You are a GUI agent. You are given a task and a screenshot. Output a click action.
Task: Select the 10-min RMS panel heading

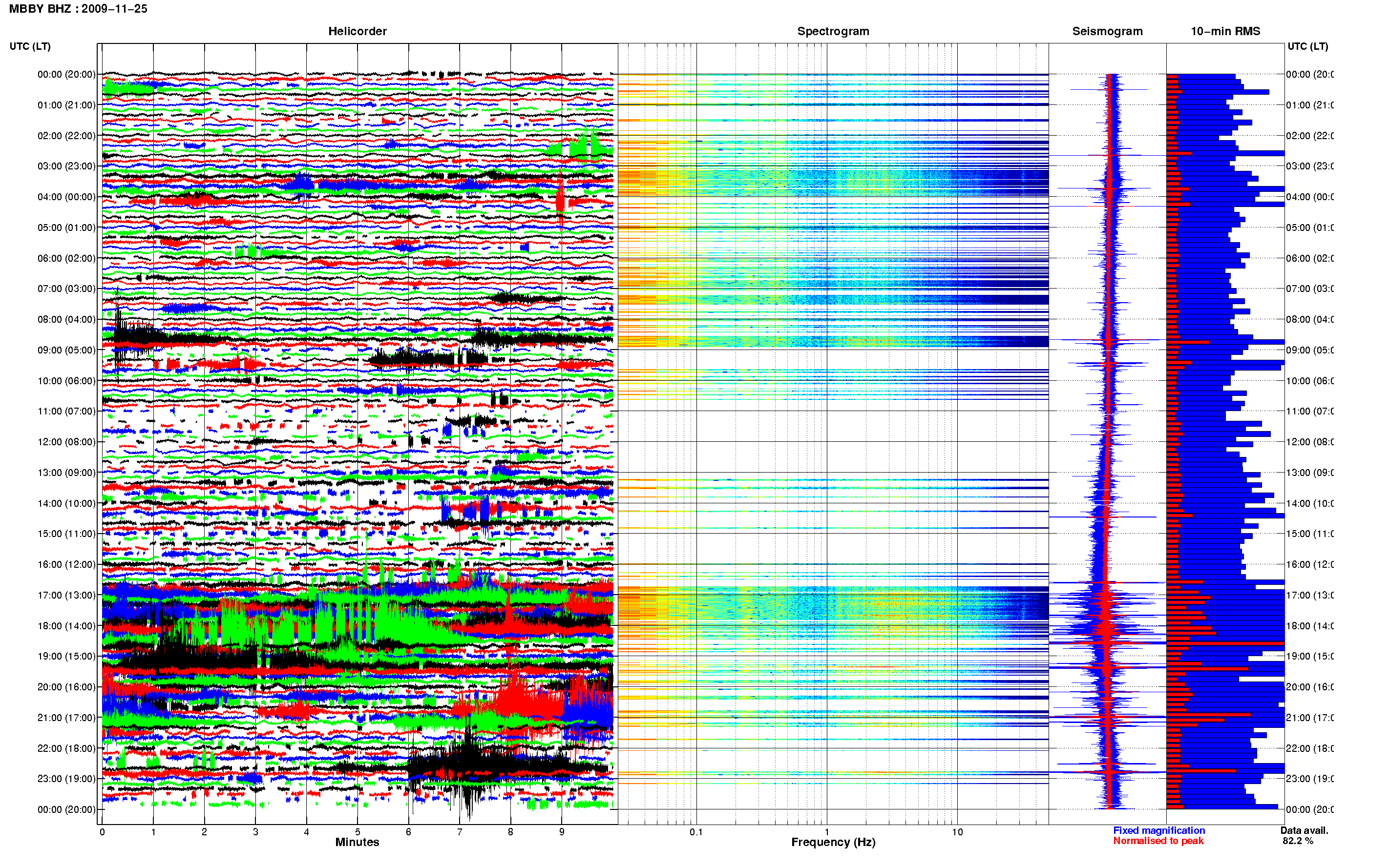[1225, 31]
